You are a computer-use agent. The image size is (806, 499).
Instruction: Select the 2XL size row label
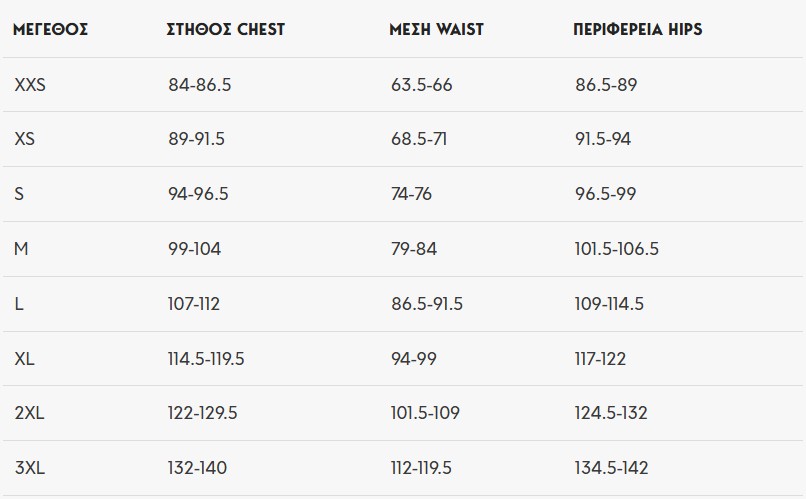pyautogui.click(x=29, y=413)
